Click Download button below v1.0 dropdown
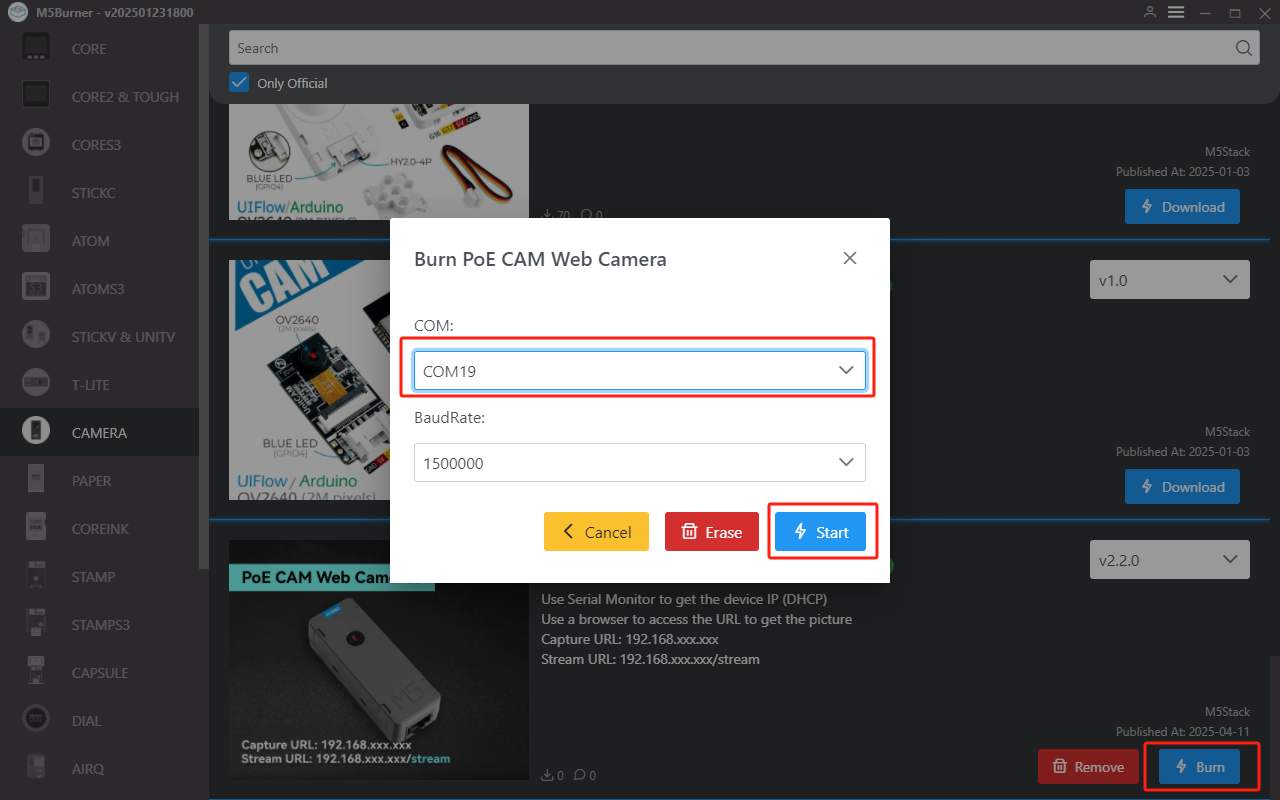The height and width of the screenshot is (800, 1280). (x=1182, y=487)
